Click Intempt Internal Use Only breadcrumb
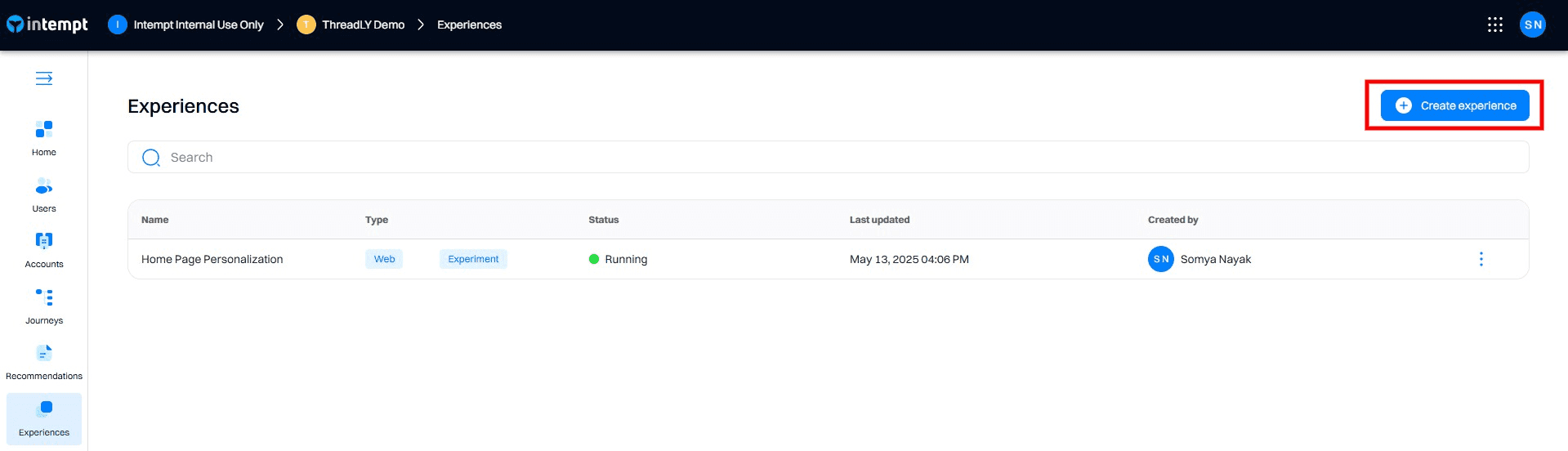Viewport: 1568px width, 451px height. click(x=198, y=25)
